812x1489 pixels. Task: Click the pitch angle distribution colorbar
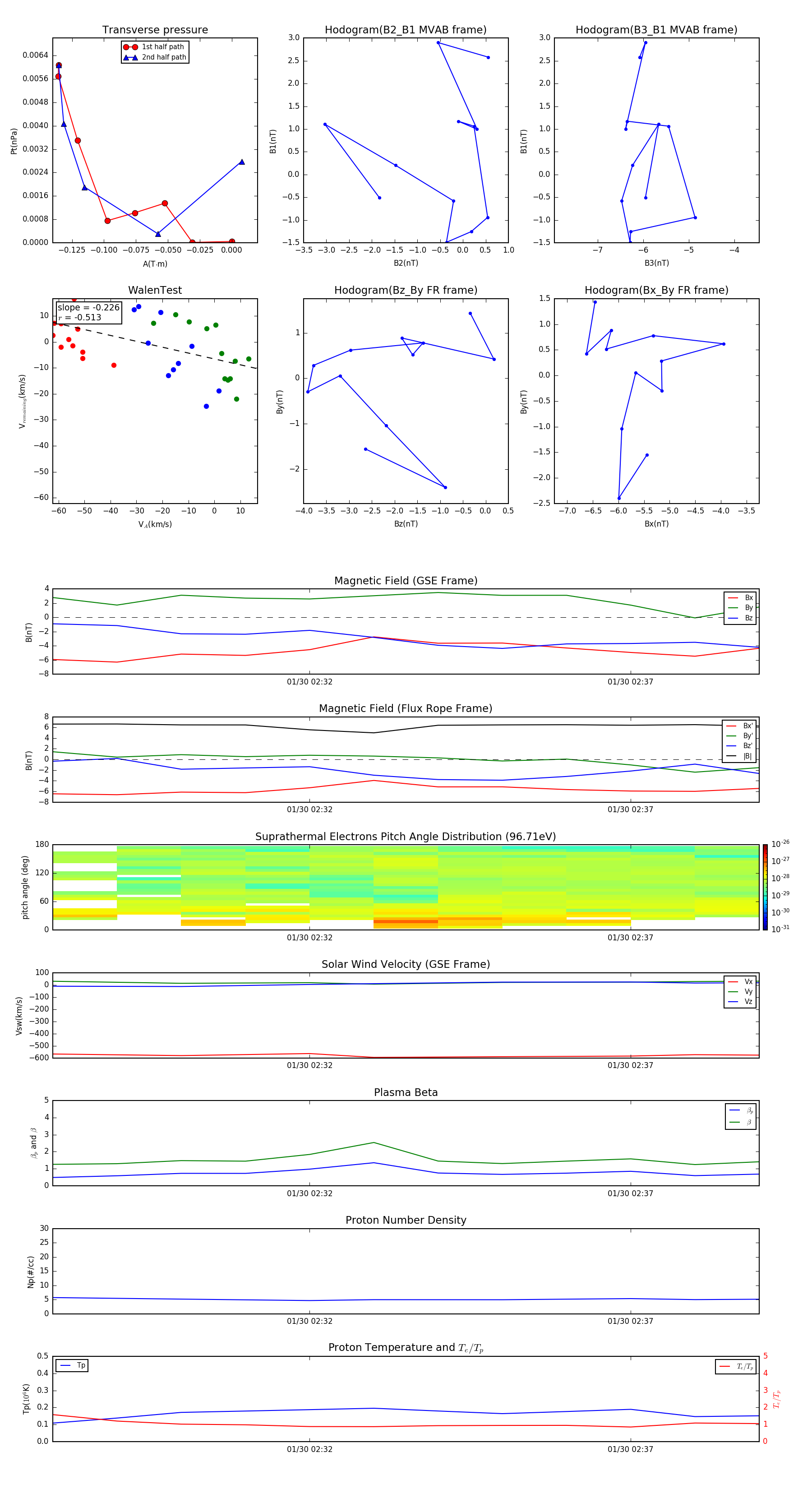[x=765, y=887]
